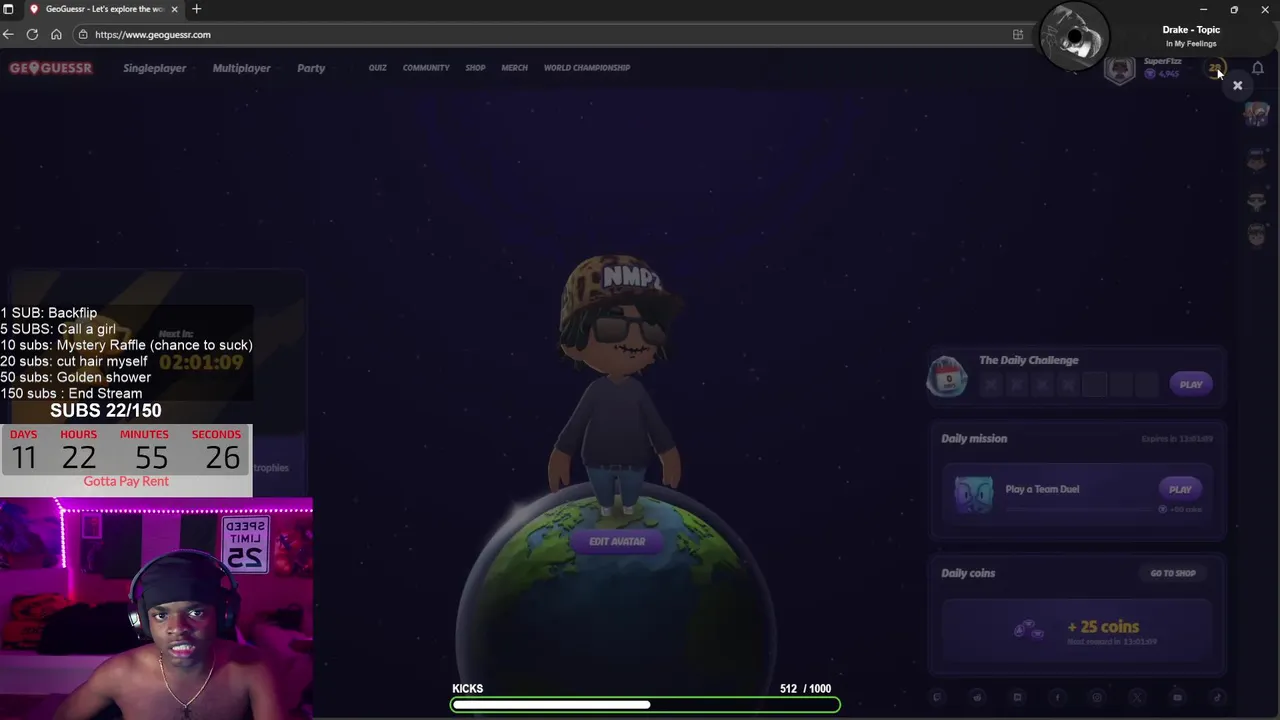
Task: Open the notifications bell icon
Action: point(1258,68)
